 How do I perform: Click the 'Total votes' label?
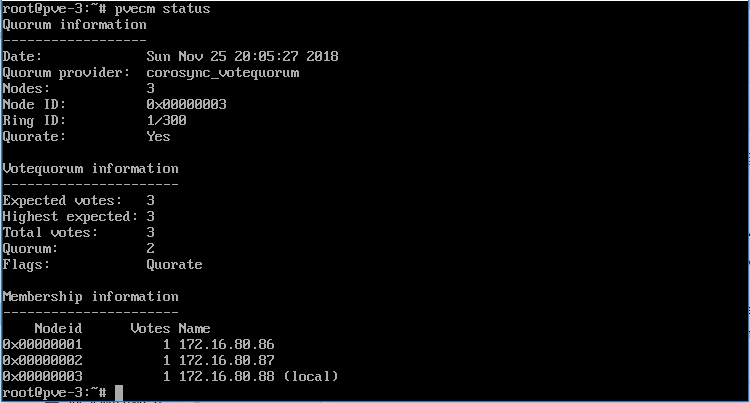[x=50, y=233]
